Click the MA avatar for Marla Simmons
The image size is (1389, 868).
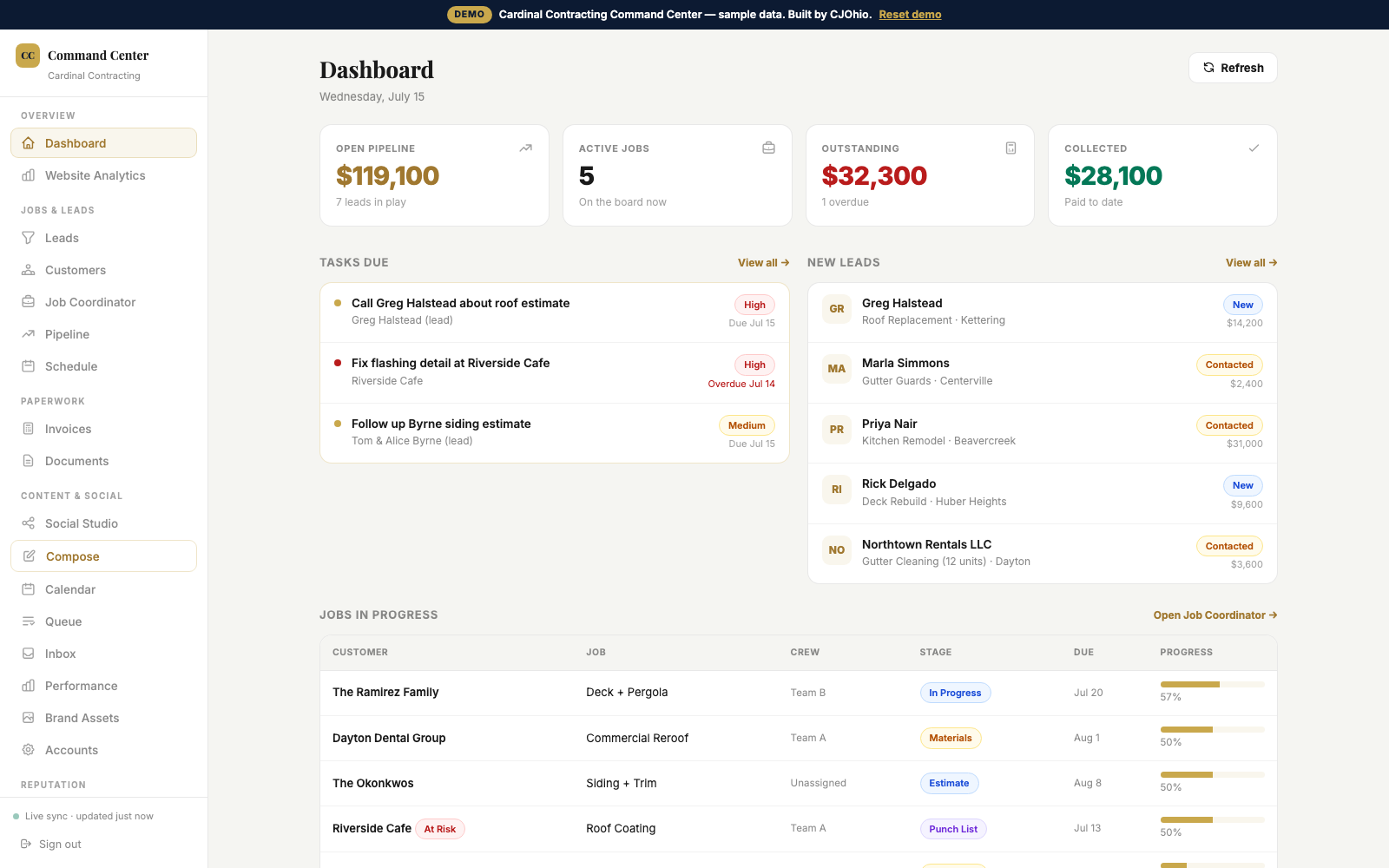tap(837, 369)
